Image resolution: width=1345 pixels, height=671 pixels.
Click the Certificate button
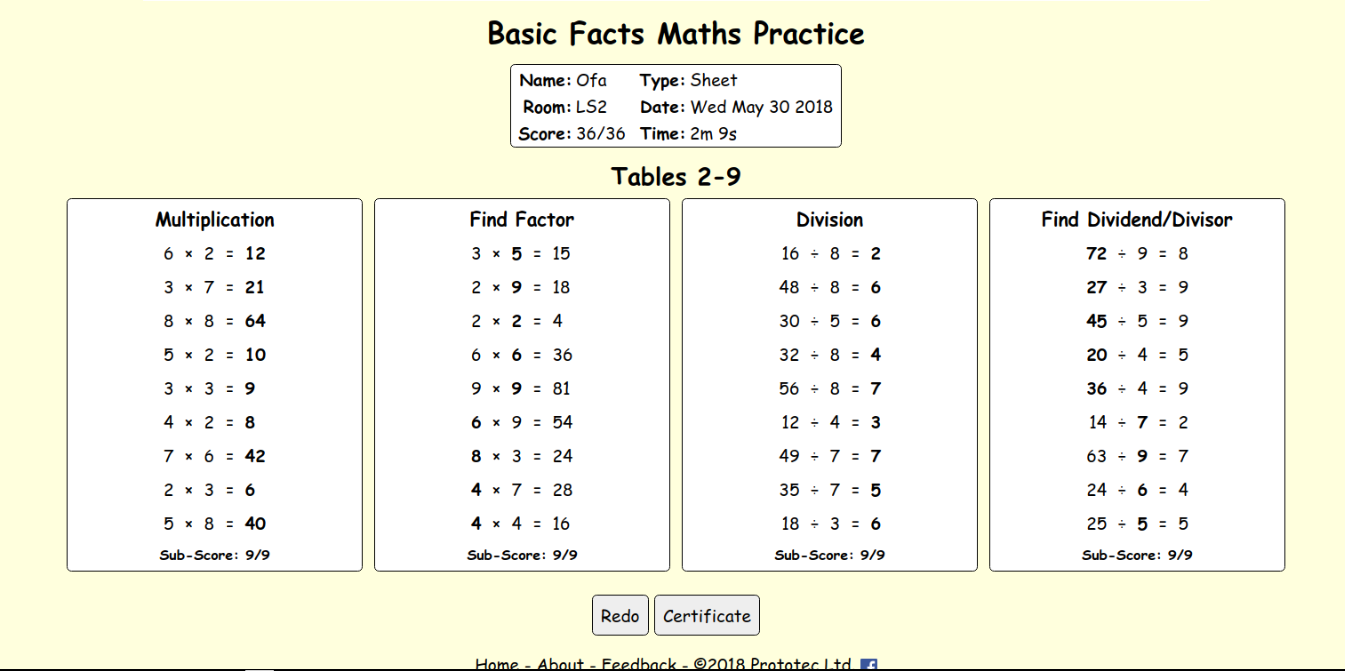[x=706, y=615]
